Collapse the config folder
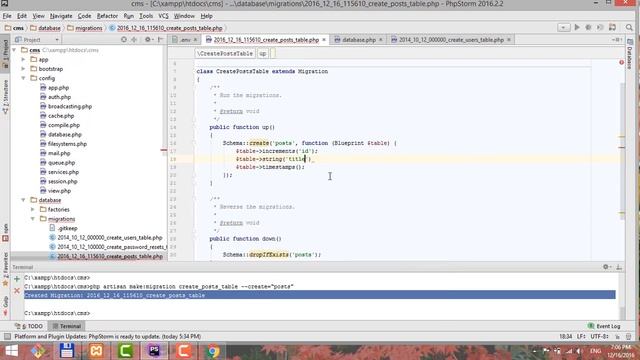The image size is (640, 360). (x=23, y=78)
